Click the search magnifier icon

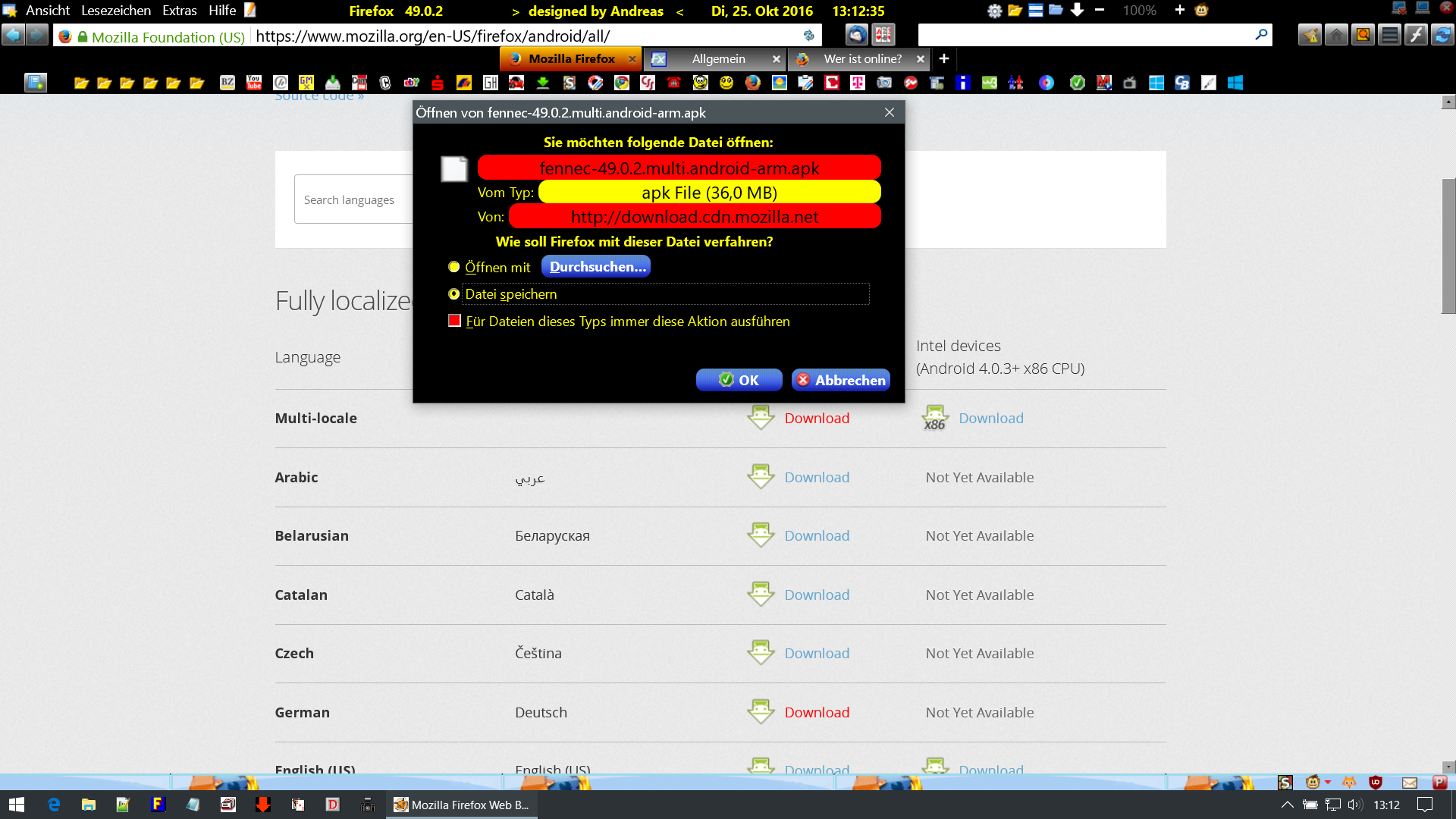pos(1261,35)
